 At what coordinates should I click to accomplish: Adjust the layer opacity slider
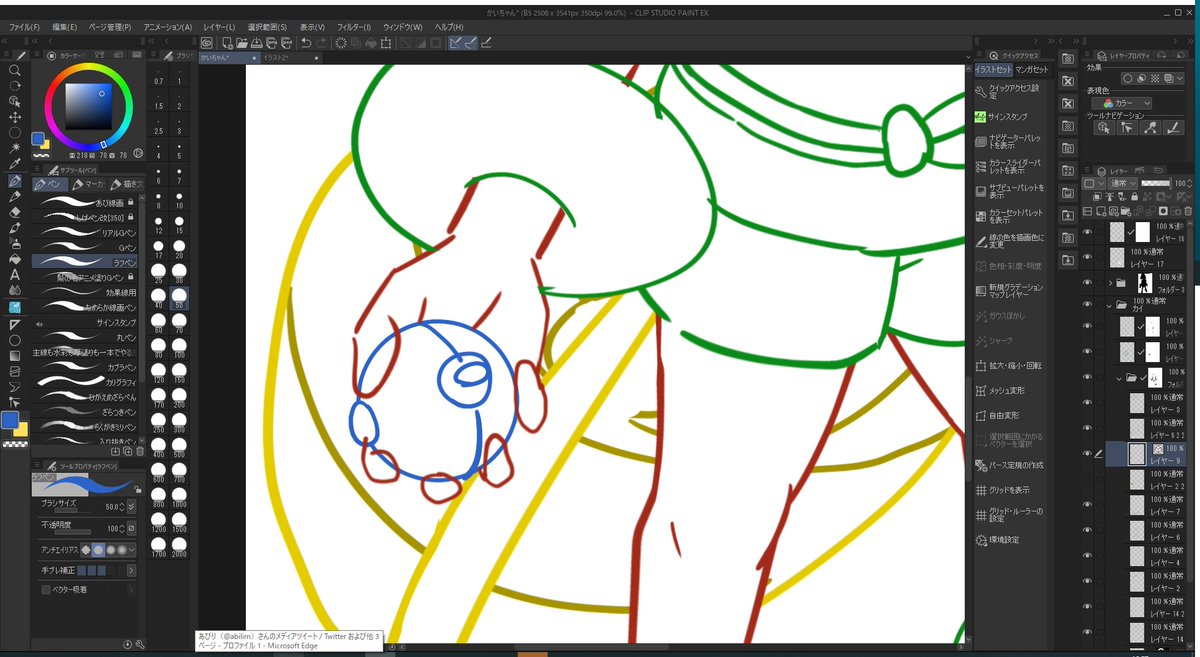click(1156, 184)
